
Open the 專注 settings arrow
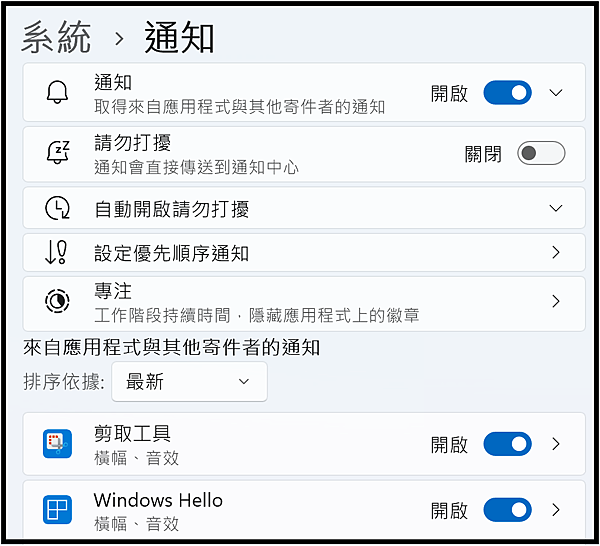coord(556,302)
